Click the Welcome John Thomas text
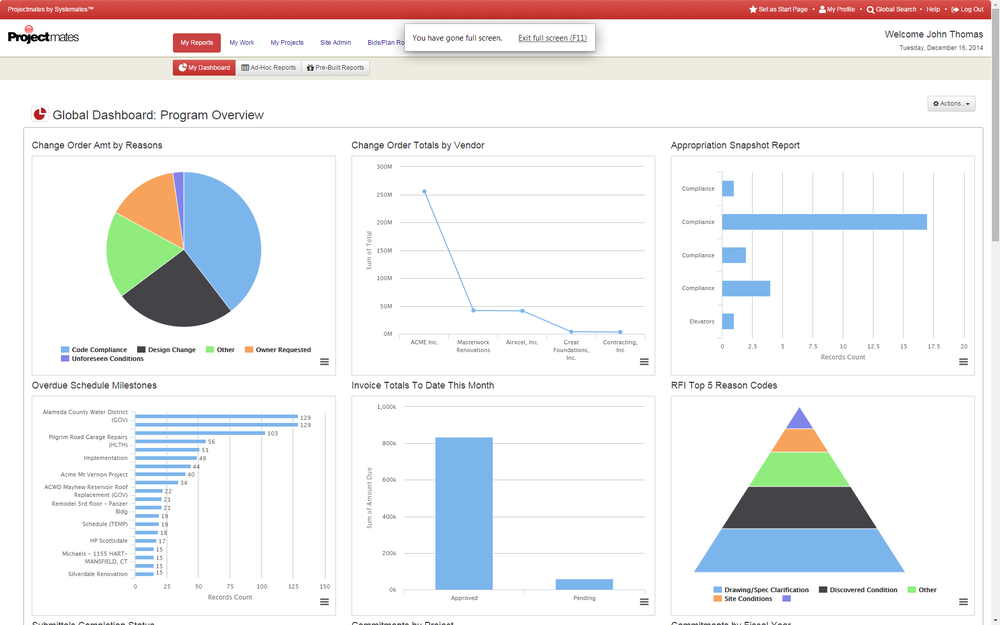This screenshot has width=1000, height=625. coord(934,34)
